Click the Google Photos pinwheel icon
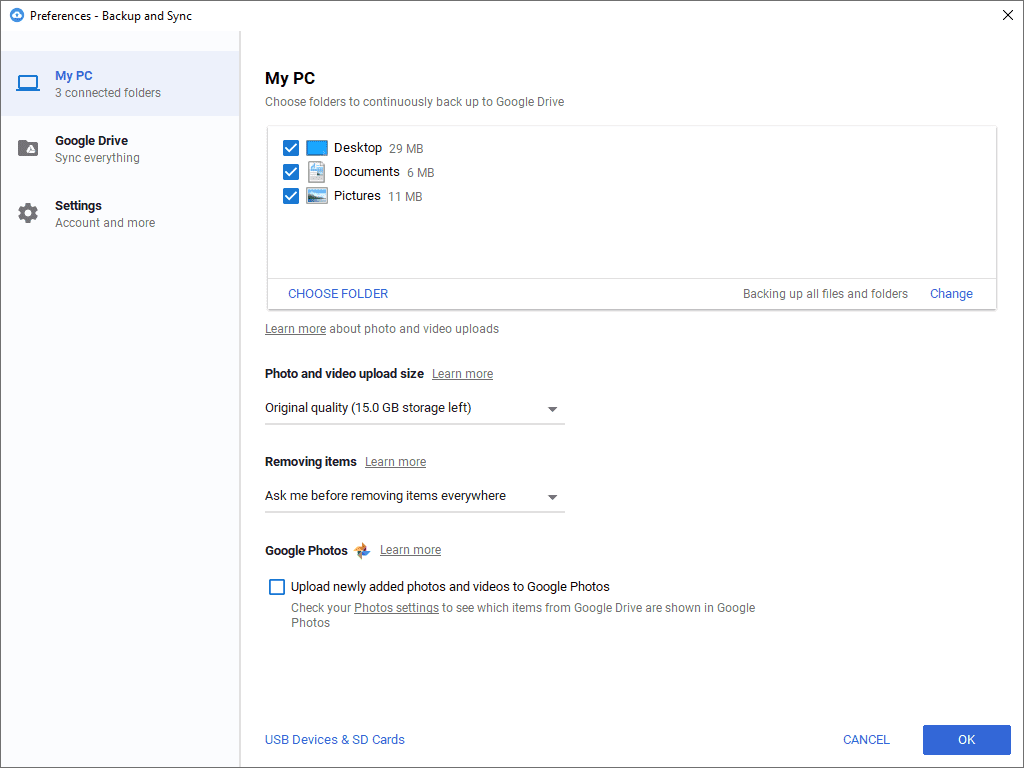The width and height of the screenshot is (1024, 768). tap(362, 551)
